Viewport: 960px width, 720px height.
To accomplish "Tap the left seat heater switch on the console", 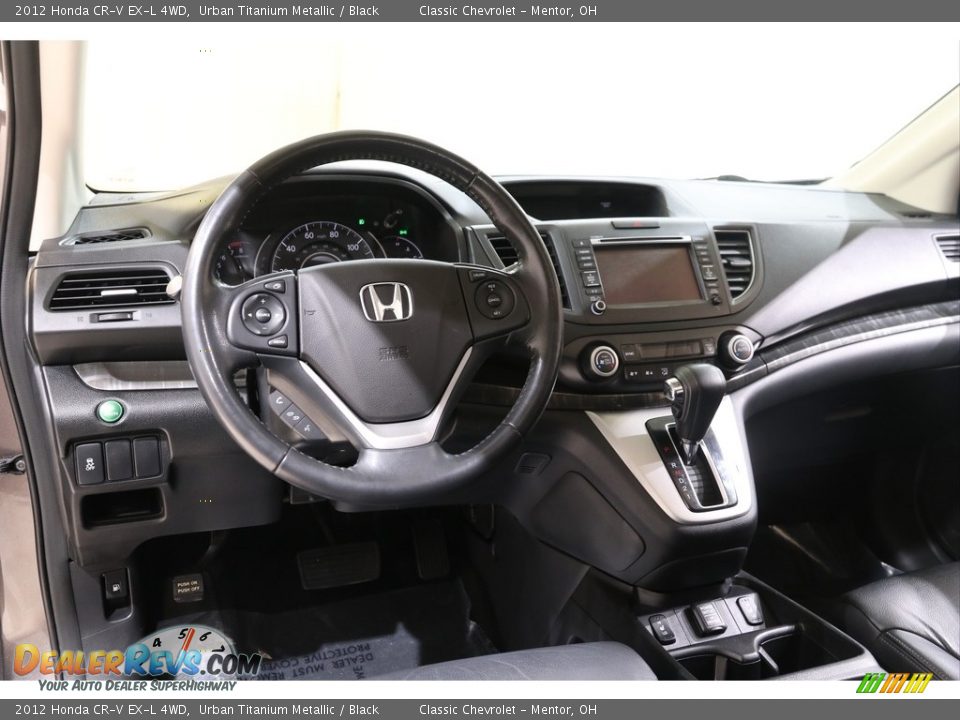I will click(x=661, y=629).
